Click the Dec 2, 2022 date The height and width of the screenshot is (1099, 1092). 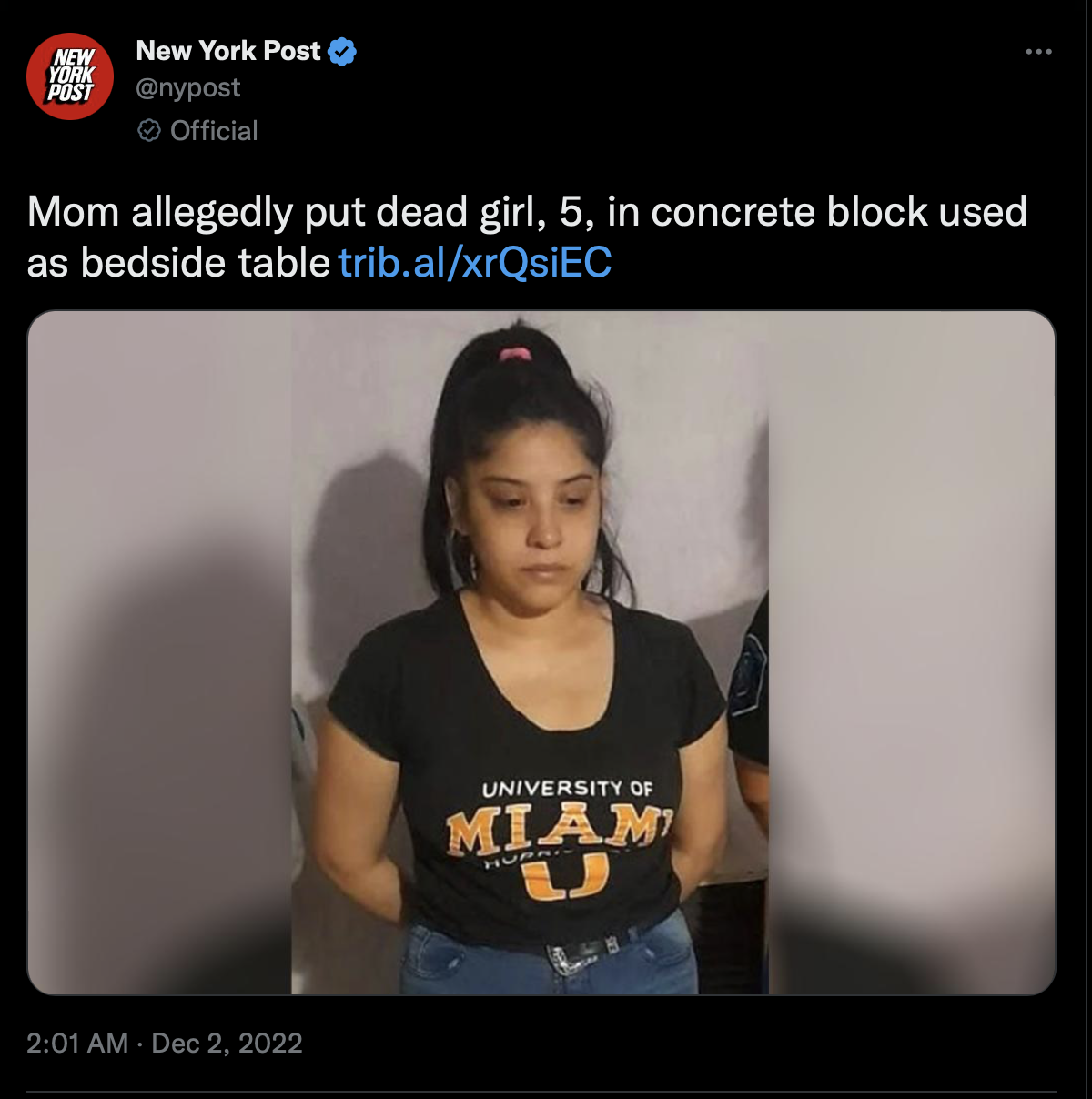click(x=227, y=1043)
